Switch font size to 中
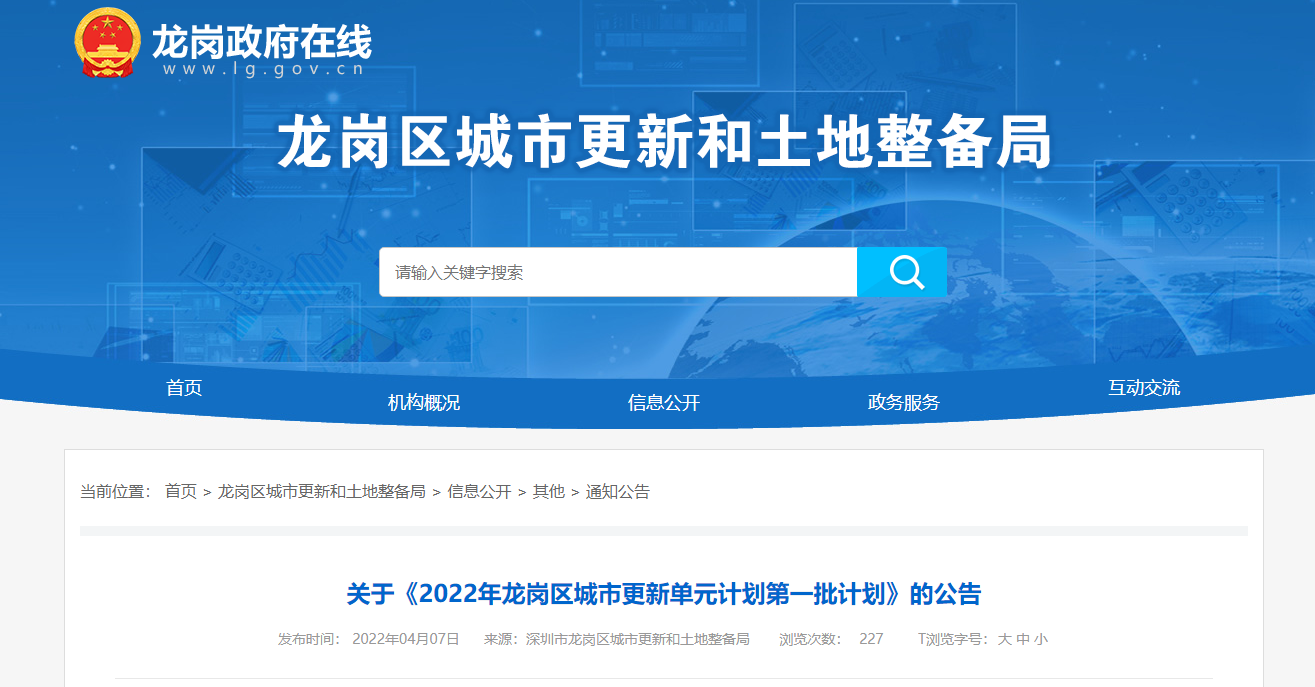The image size is (1315, 687). point(1022,639)
